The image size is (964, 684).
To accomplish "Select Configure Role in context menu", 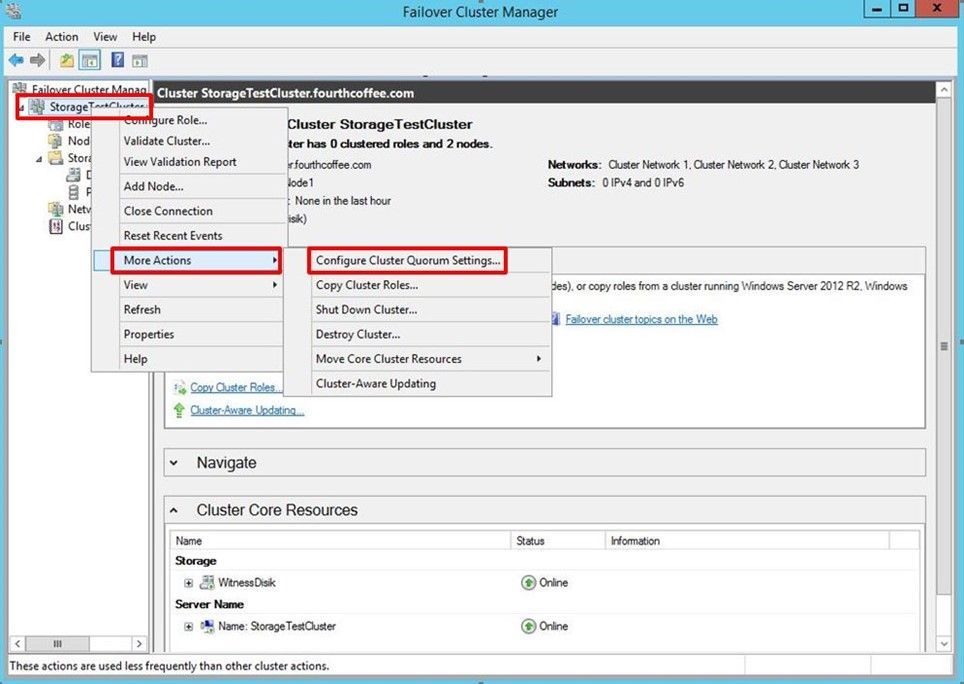I will point(165,120).
